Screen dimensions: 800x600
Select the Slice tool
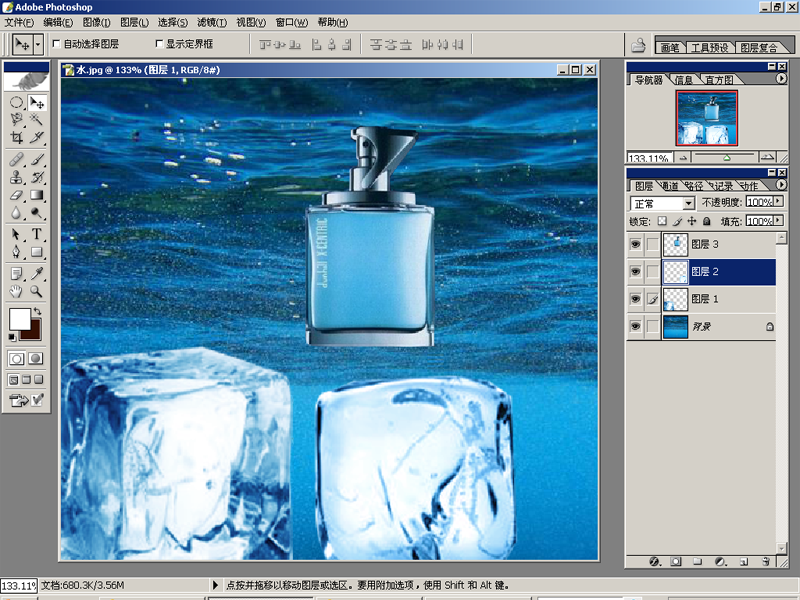[x=36, y=137]
